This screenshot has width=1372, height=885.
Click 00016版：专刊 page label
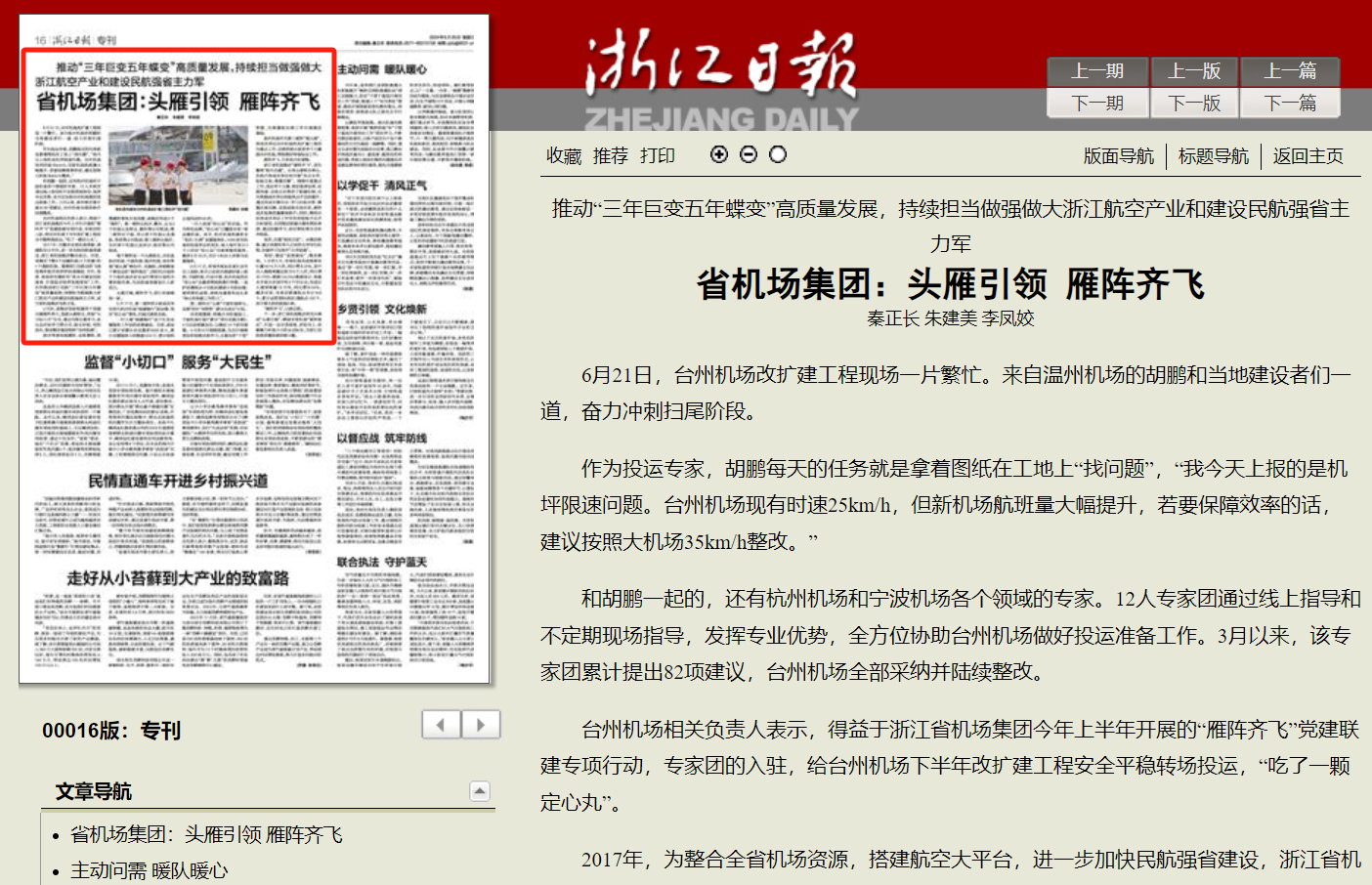click(x=111, y=731)
